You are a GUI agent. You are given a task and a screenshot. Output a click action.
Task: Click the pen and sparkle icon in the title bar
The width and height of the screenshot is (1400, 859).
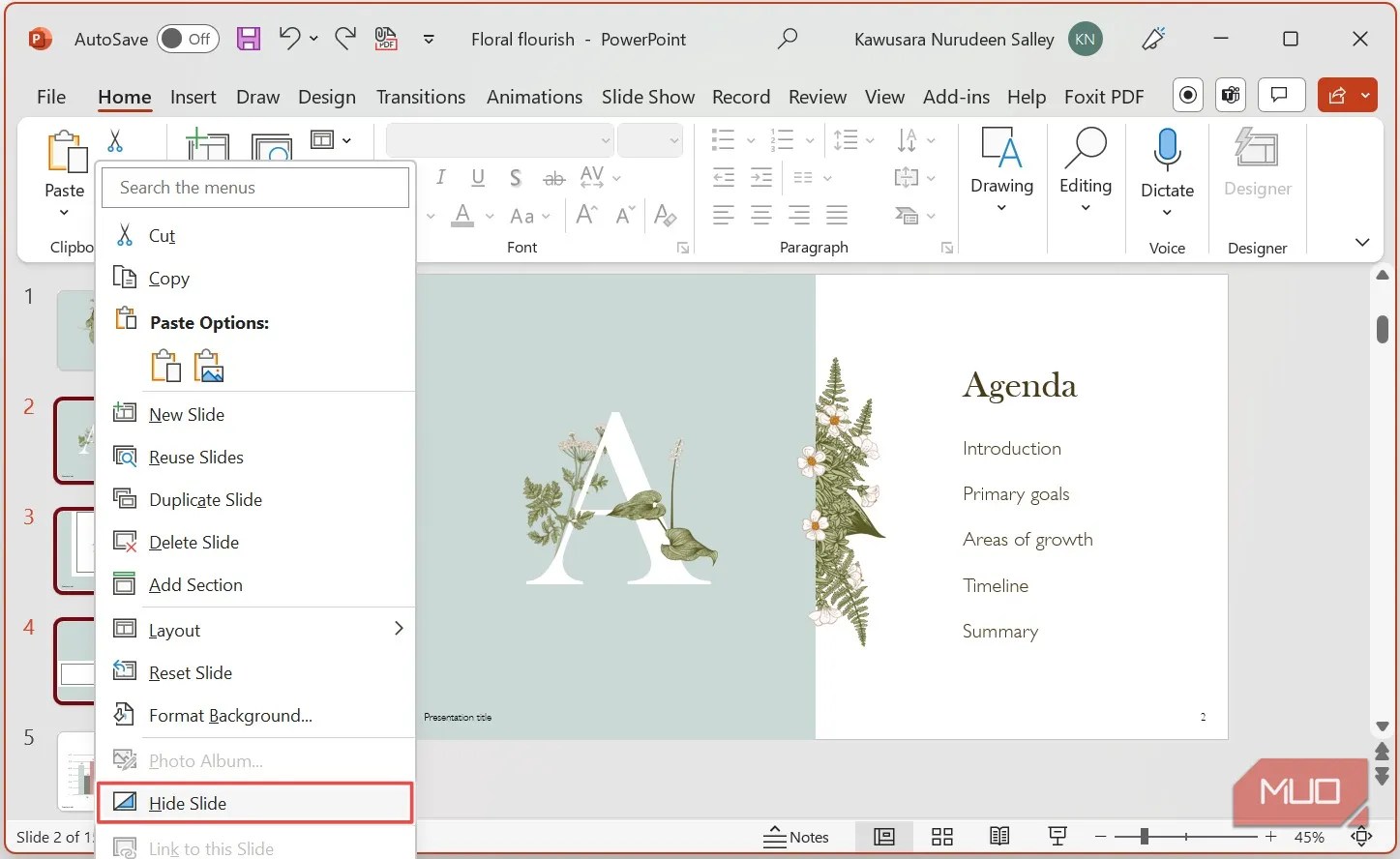[1153, 39]
